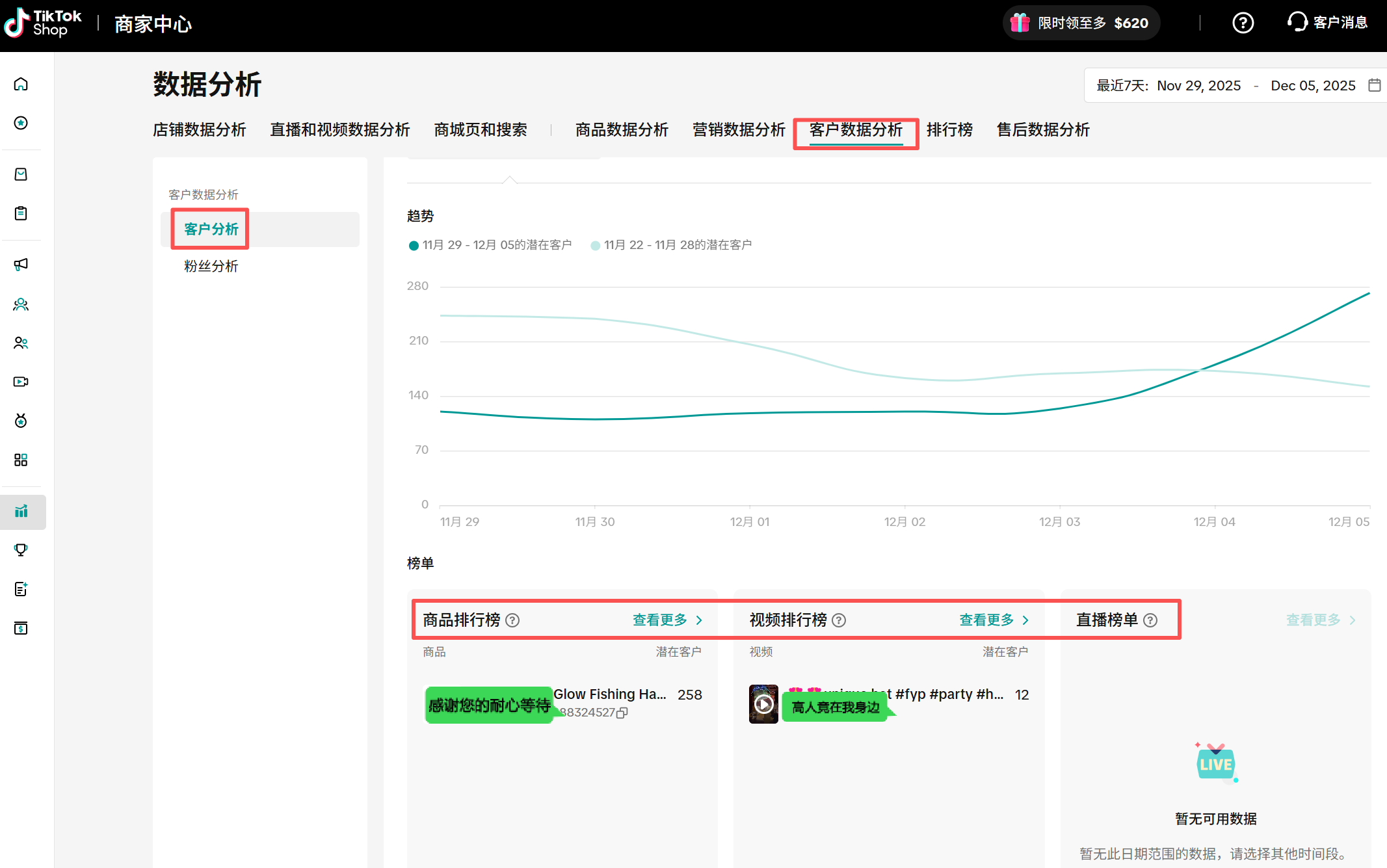Screen dimensions: 1387x868
Task: Select the 客户数据分析 tab
Action: pyautogui.click(x=856, y=130)
